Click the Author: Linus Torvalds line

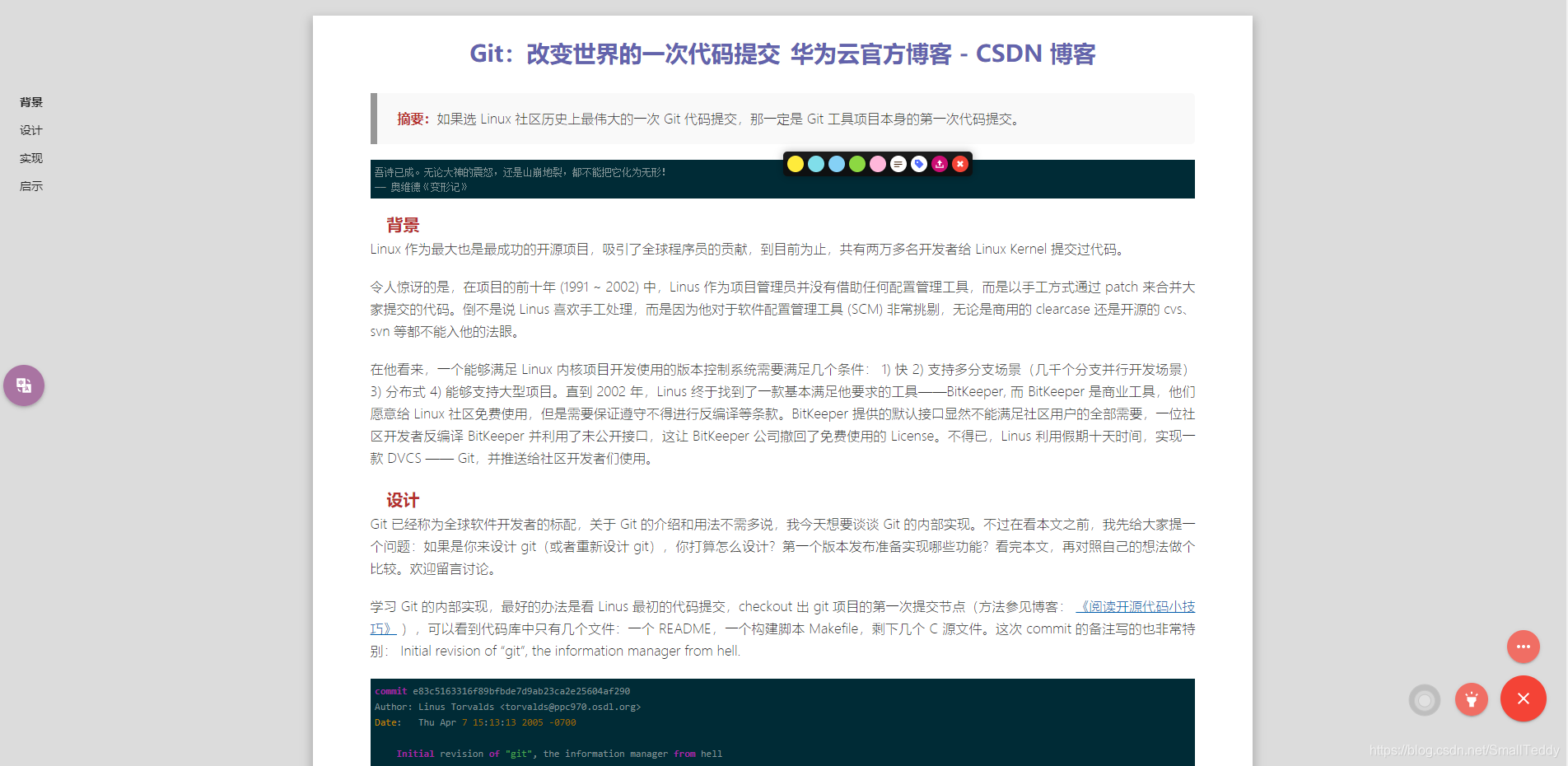click(507, 707)
